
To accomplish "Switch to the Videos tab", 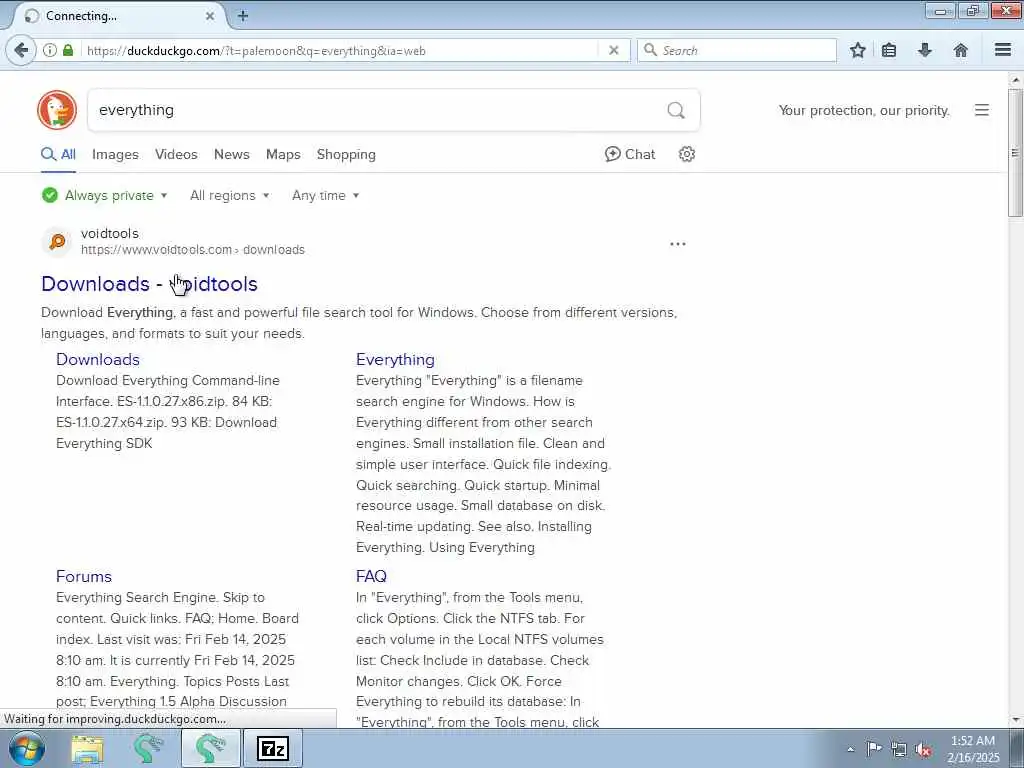I will click(x=176, y=154).
